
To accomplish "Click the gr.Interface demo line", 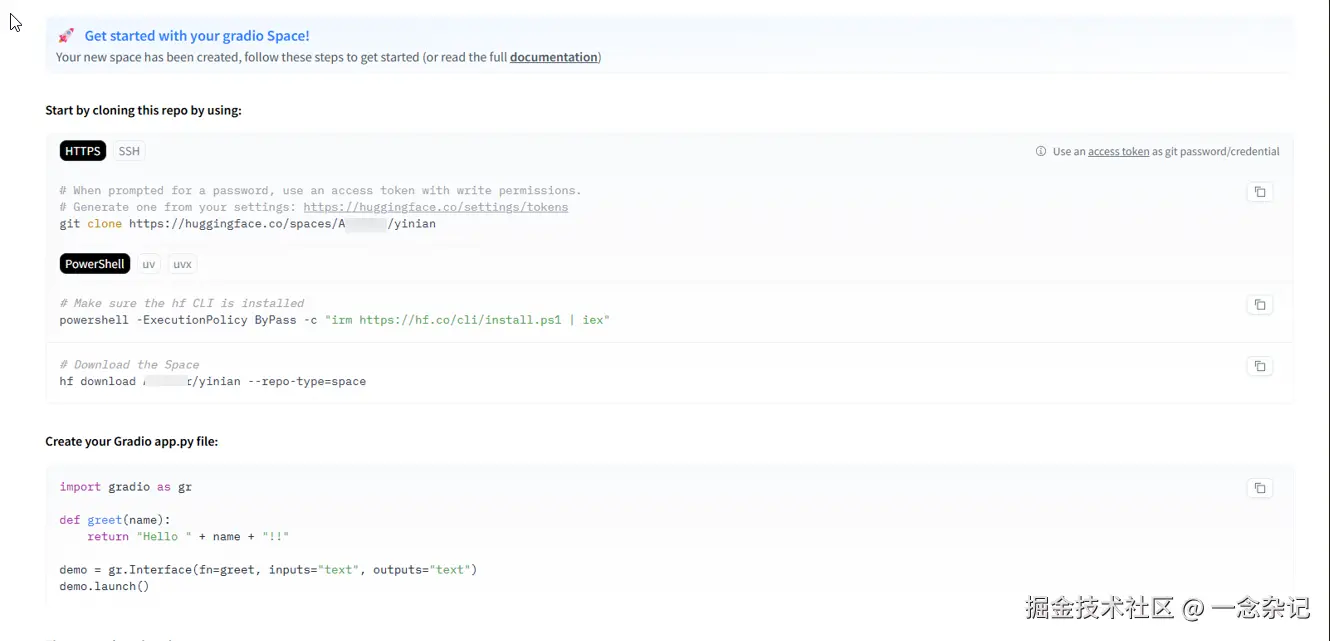I will 269,570.
